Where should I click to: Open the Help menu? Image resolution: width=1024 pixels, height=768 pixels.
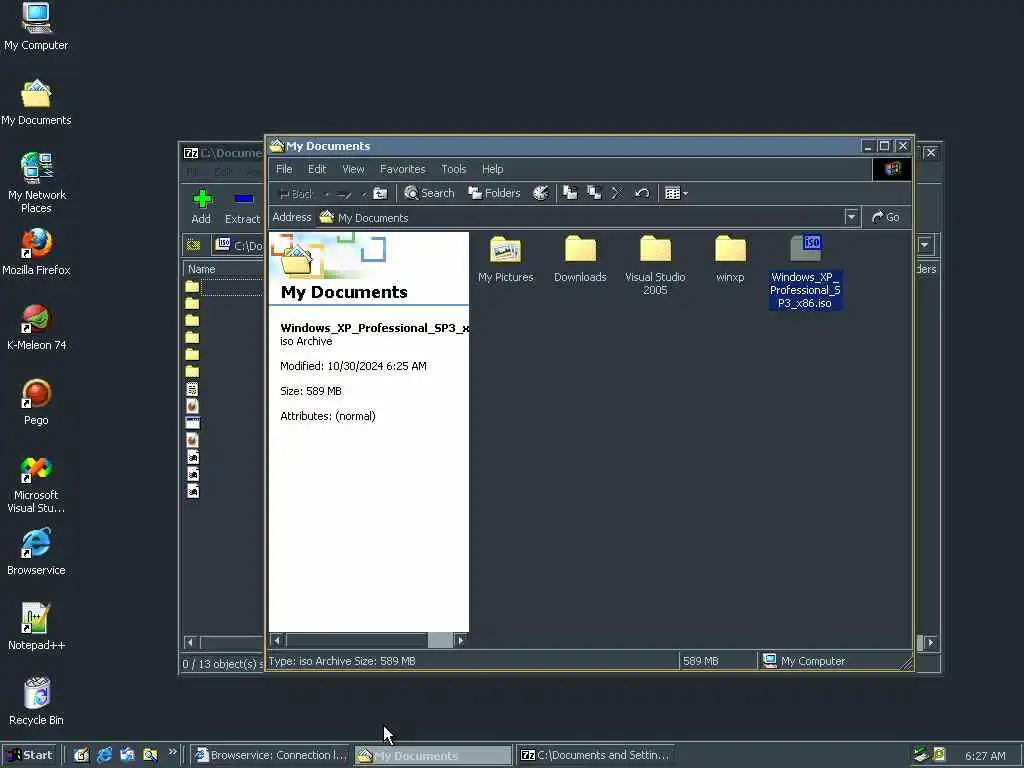coord(492,169)
